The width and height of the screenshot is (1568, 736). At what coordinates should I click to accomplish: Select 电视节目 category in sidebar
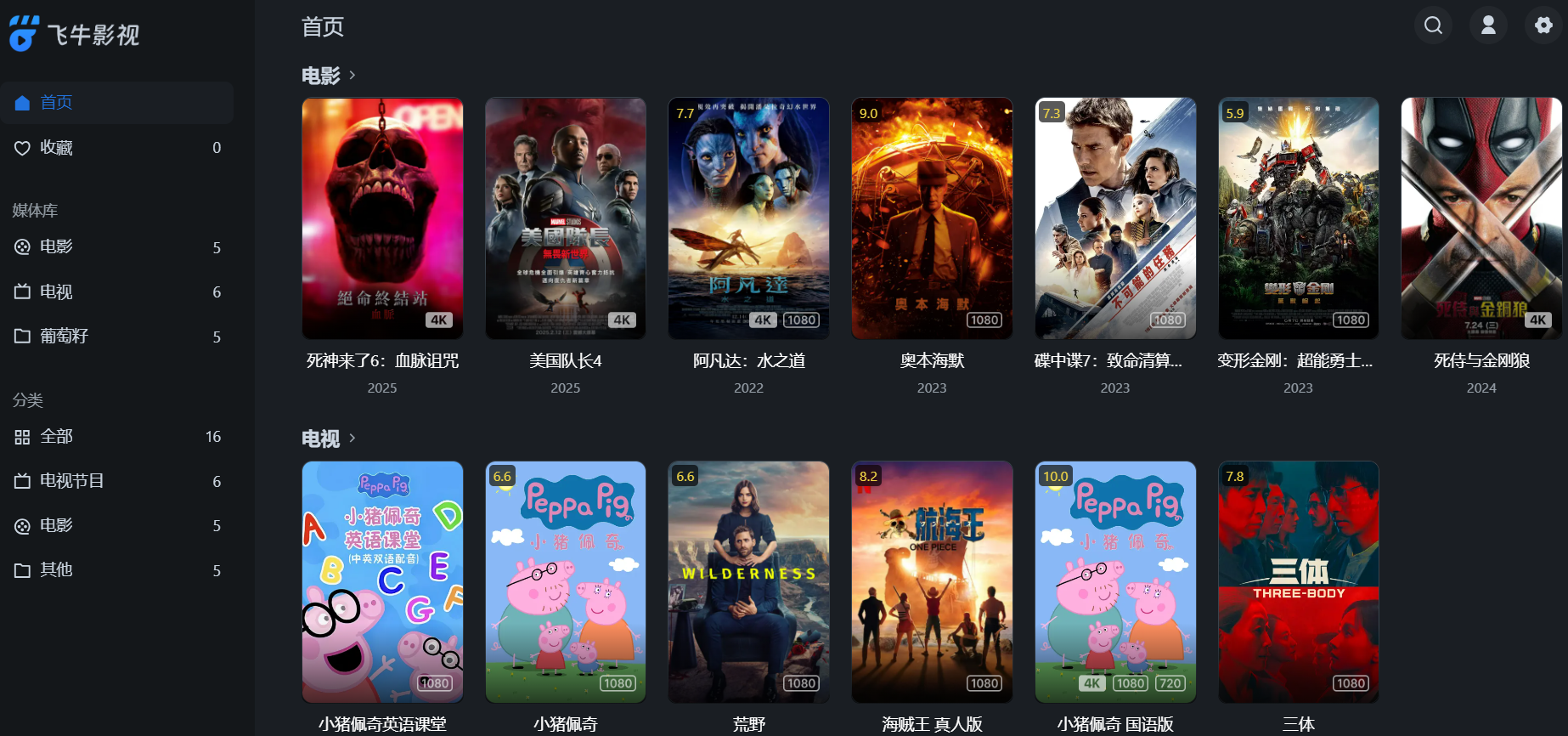click(x=117, y=481)
